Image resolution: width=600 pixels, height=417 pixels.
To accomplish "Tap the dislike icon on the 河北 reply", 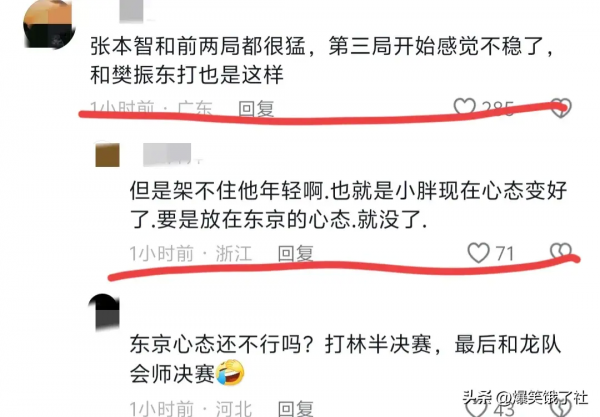I will coord(561,409).
